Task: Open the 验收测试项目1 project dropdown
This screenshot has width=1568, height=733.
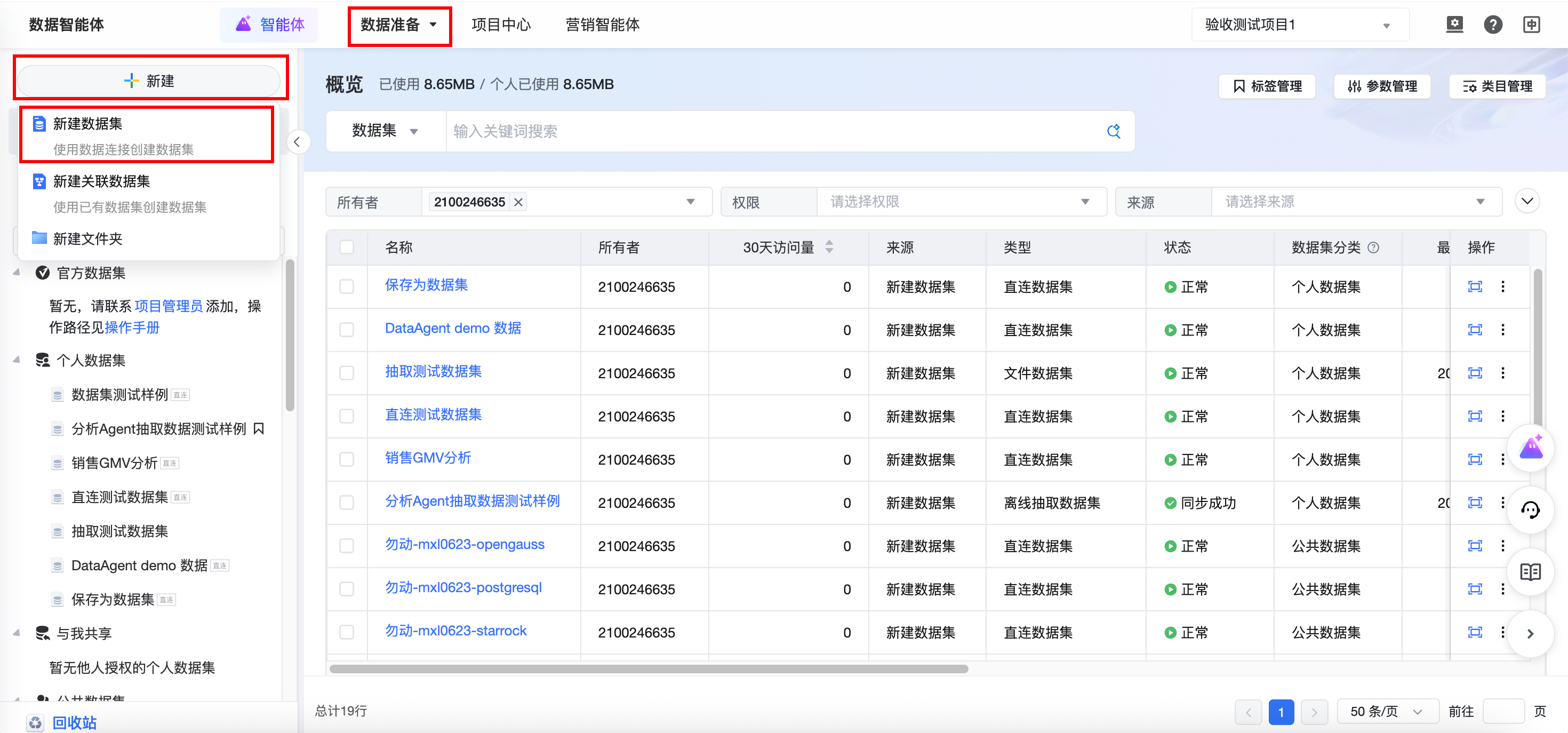Action: tap(1299, 25)
